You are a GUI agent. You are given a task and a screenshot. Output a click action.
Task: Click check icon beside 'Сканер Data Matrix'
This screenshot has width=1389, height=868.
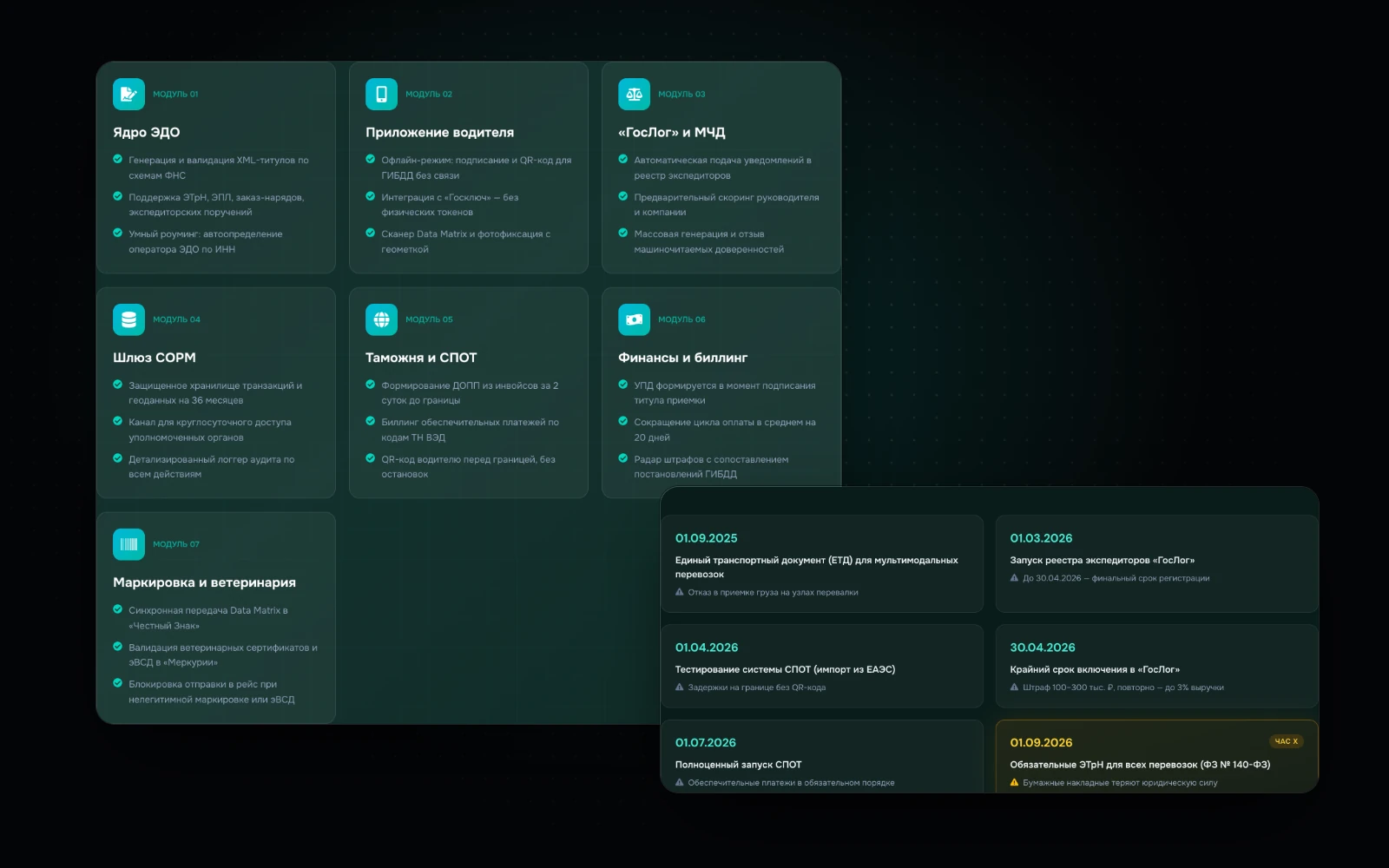tap(370, 233)
